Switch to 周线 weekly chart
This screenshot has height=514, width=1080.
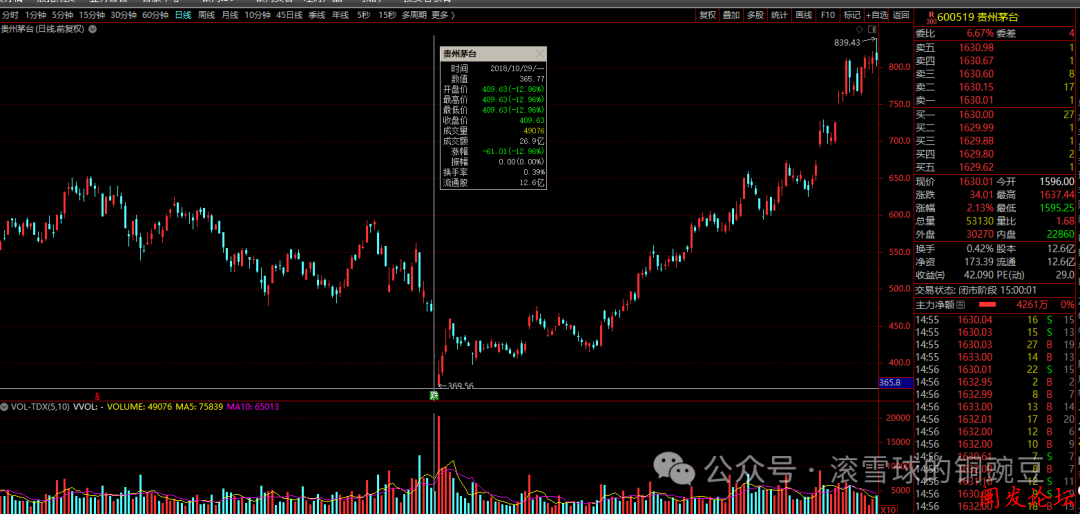[206, 15]
